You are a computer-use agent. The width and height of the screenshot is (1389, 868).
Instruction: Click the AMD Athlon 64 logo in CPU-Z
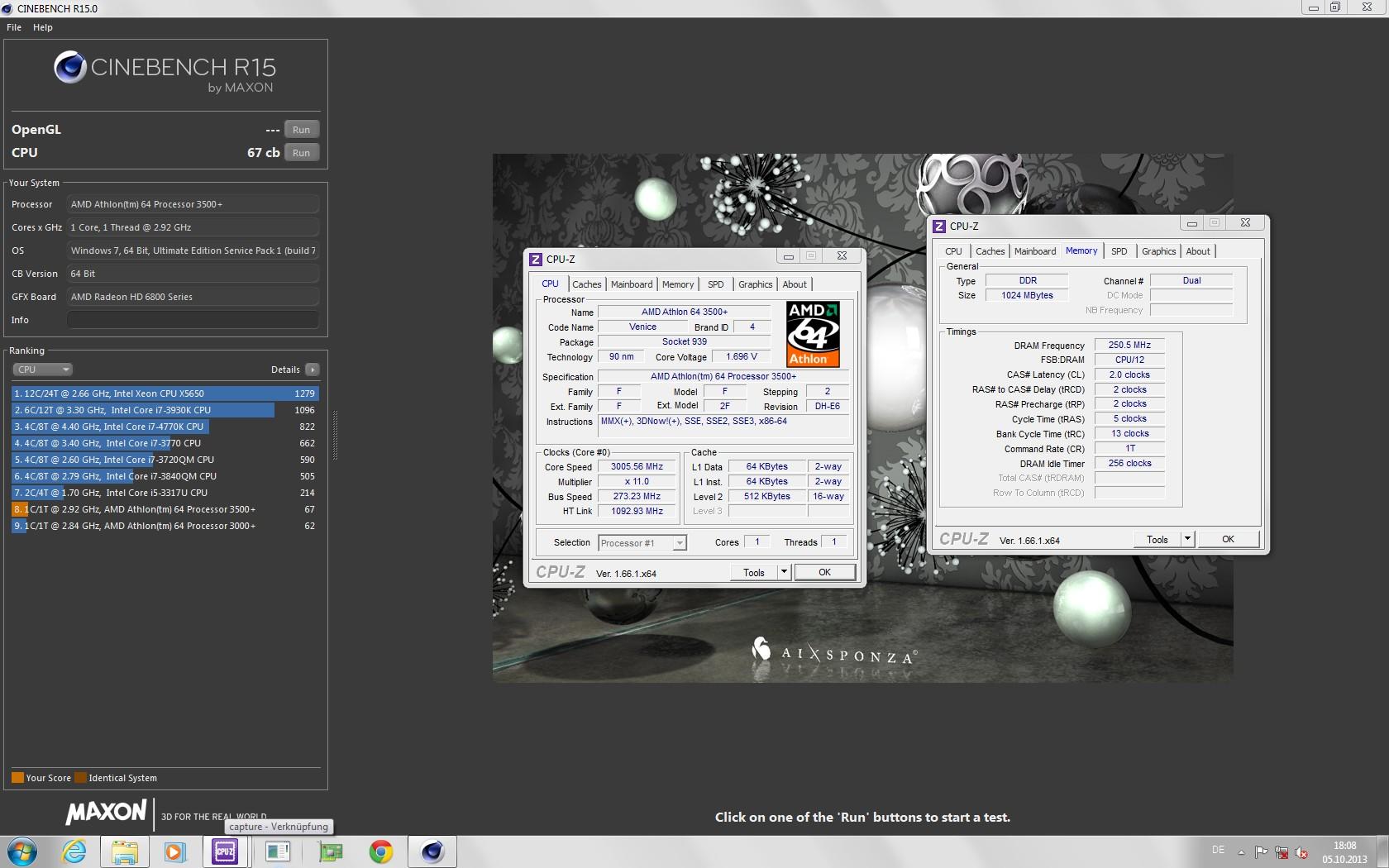813,334
